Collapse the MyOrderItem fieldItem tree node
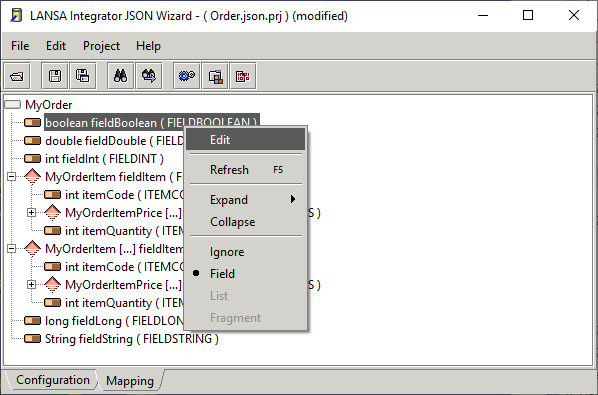The height and width of the screenshot is (395, 598). (x=11, y=177)
